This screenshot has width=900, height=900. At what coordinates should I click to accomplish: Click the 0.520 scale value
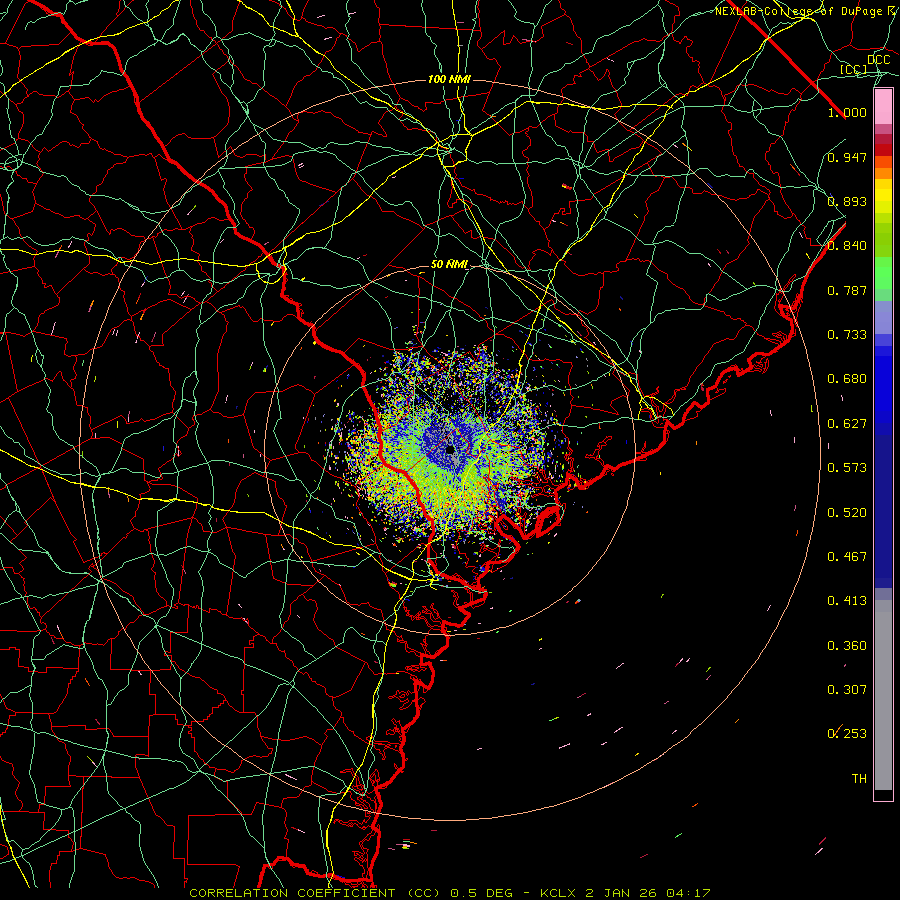click(847, 513)
